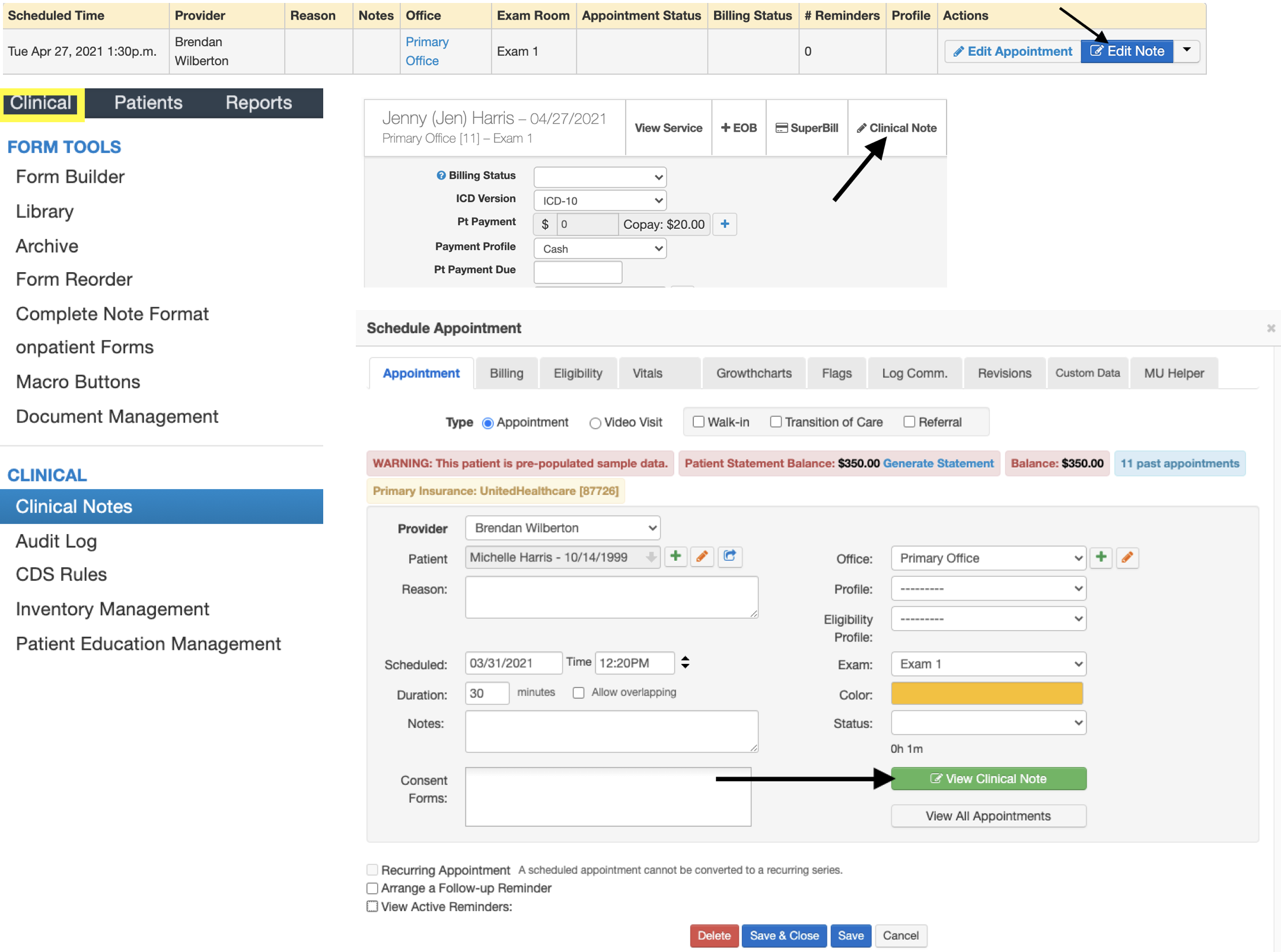The width and height of the screenshot is (1281, 952).
Task: Open the MU Helper tab
Action: [x=1174, y=373]
